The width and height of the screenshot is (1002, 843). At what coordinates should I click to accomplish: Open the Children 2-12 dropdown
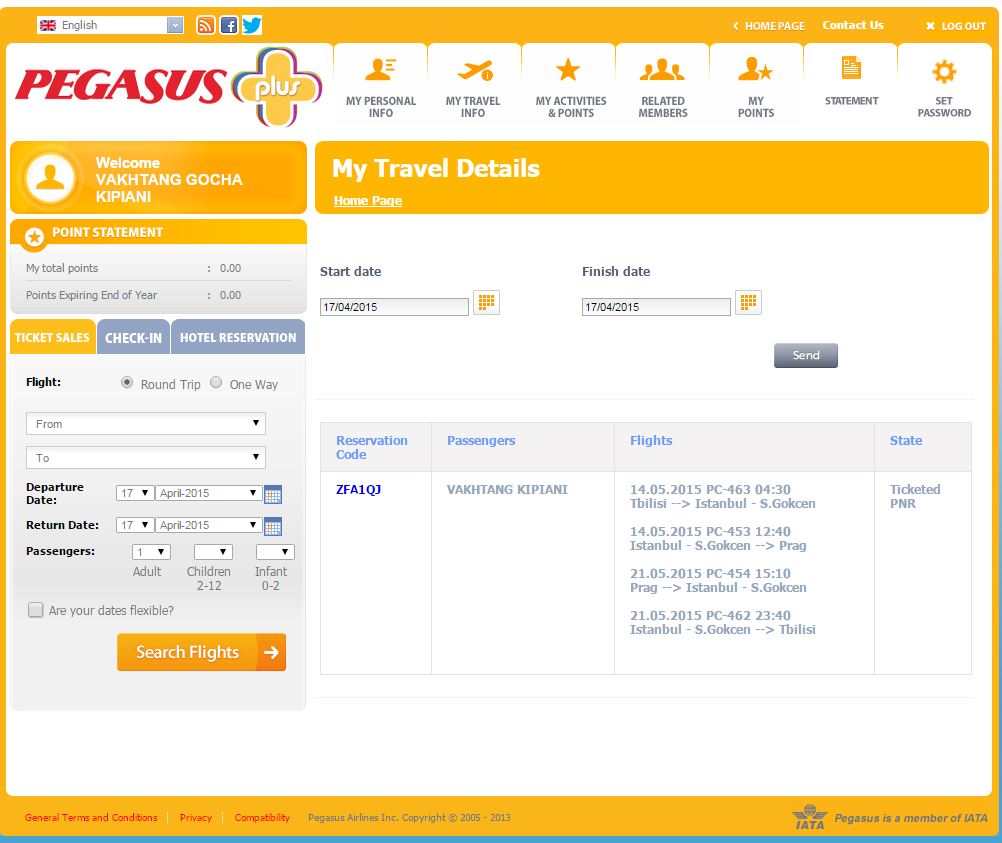(x=213, y=552)
